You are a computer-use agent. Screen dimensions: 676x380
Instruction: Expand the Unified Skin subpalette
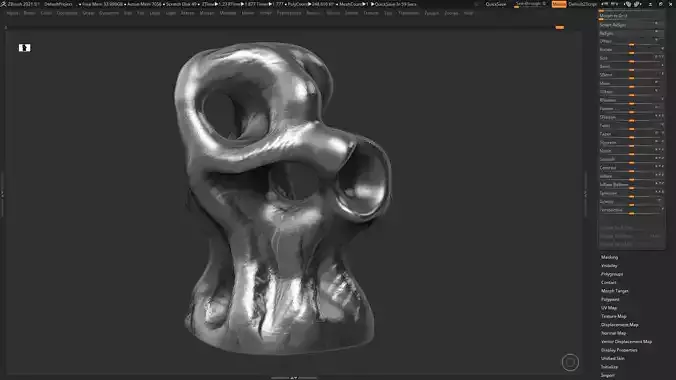[x=612, y=358]
